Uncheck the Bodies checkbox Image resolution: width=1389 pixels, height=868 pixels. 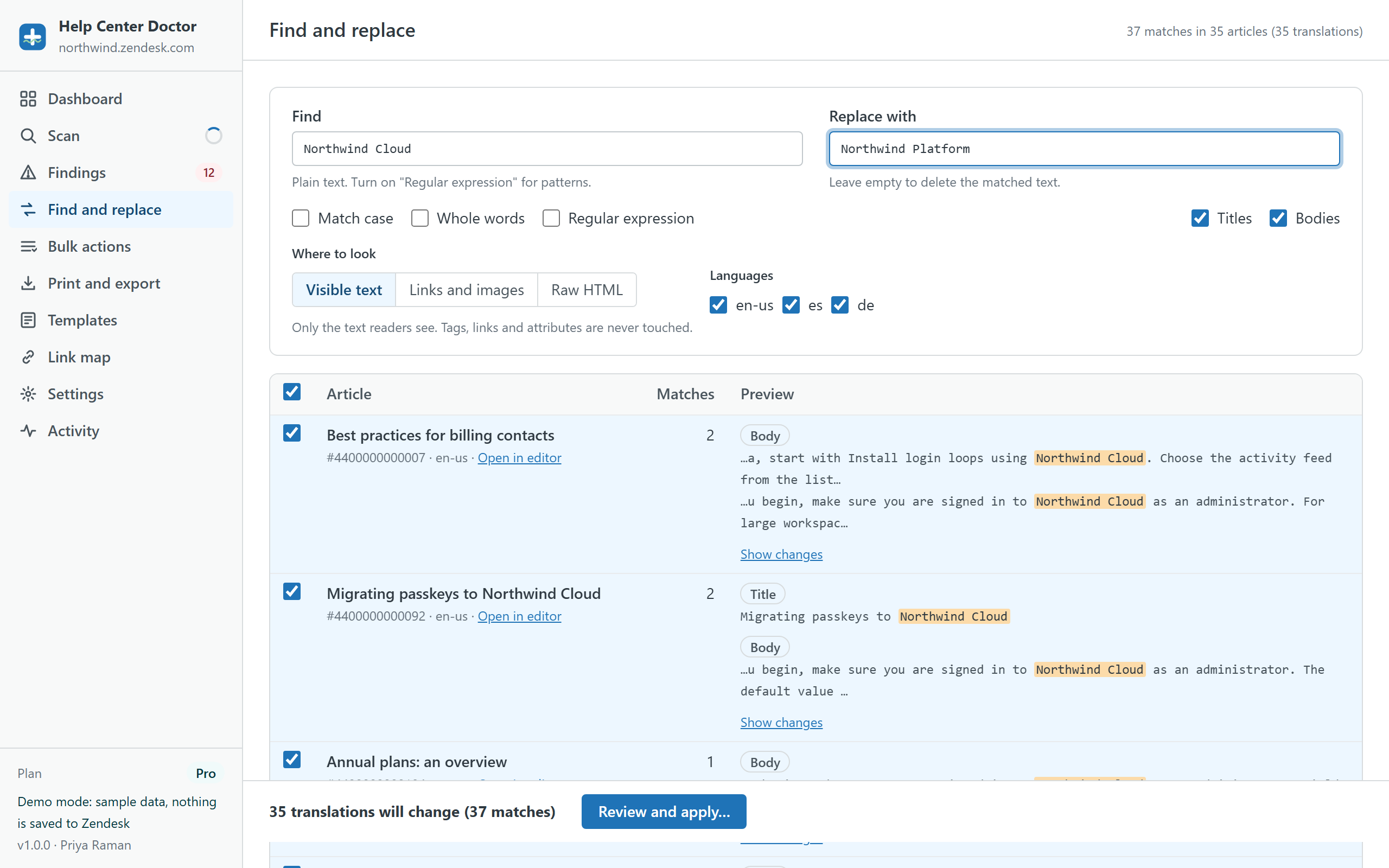pyautogui.click(x=1278, y=218)
